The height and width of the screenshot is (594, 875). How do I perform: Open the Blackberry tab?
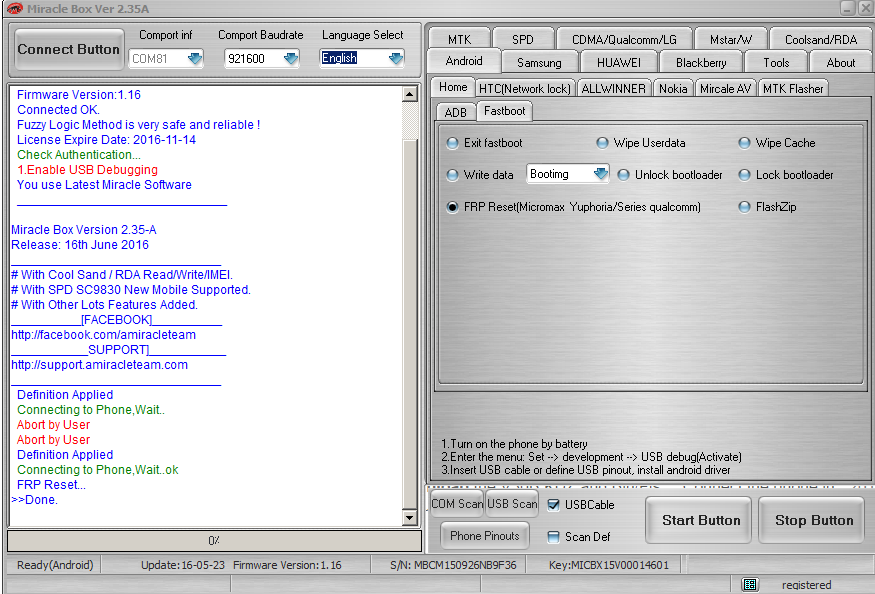click(x=701, y=63)
